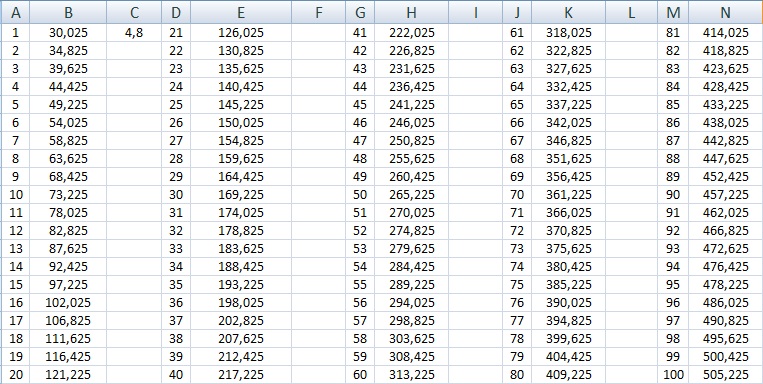The height and width of the screenshot is (384, 763).
Task: Select column header B
Action: tap(68, 12)
